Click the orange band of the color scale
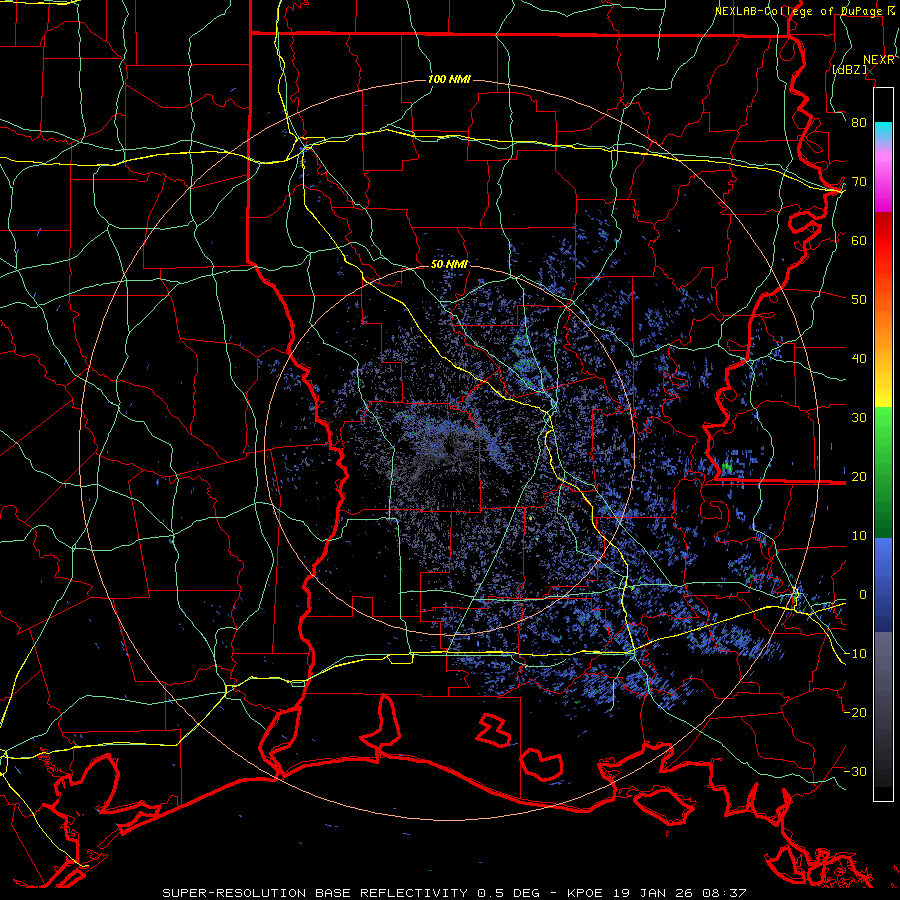Viewport: 900px width, 900px height. (x=883, y=333)
